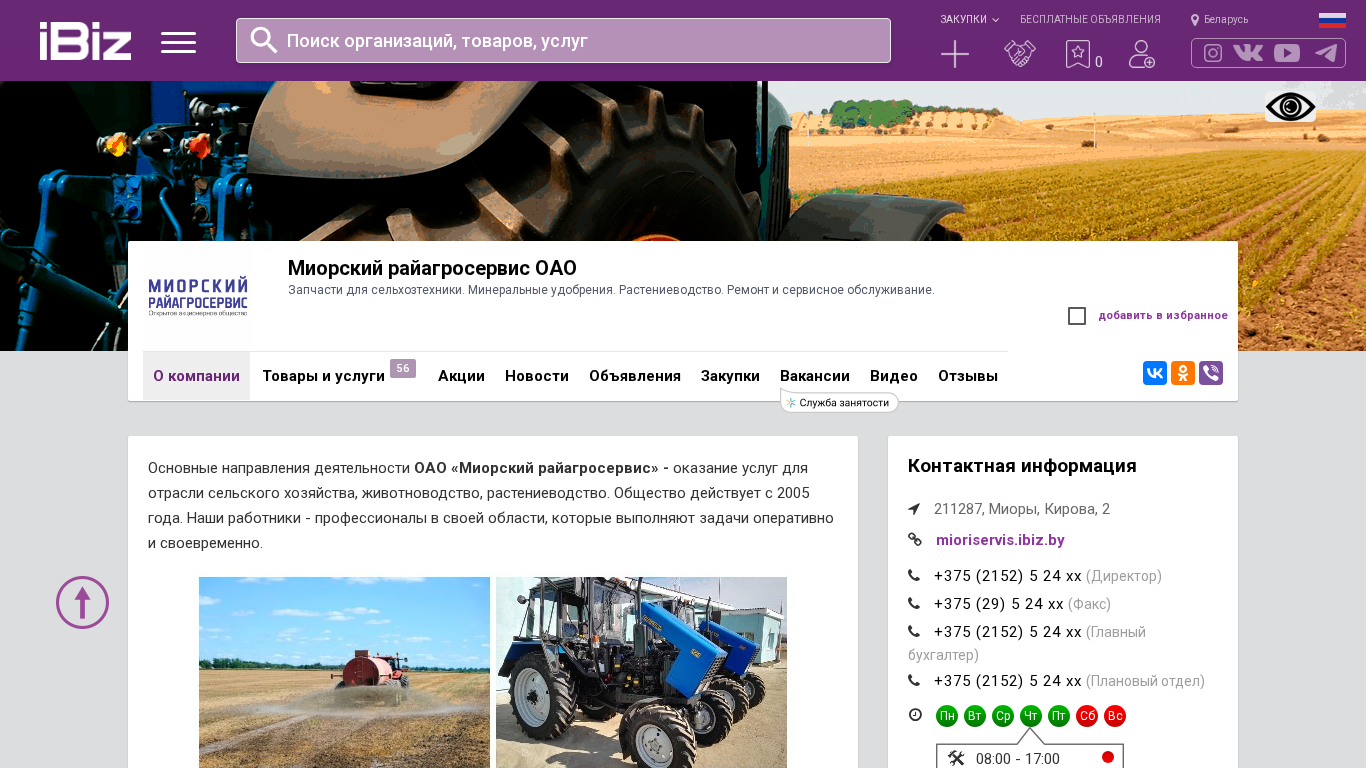Open the Объявления tab

(x=635, y=376)
